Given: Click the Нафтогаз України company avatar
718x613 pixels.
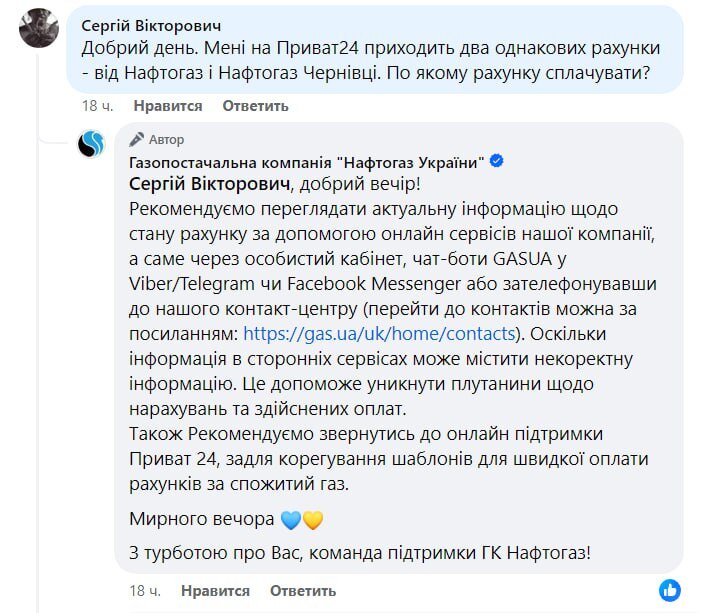Looking at the screenshot, I should point(92,146).
